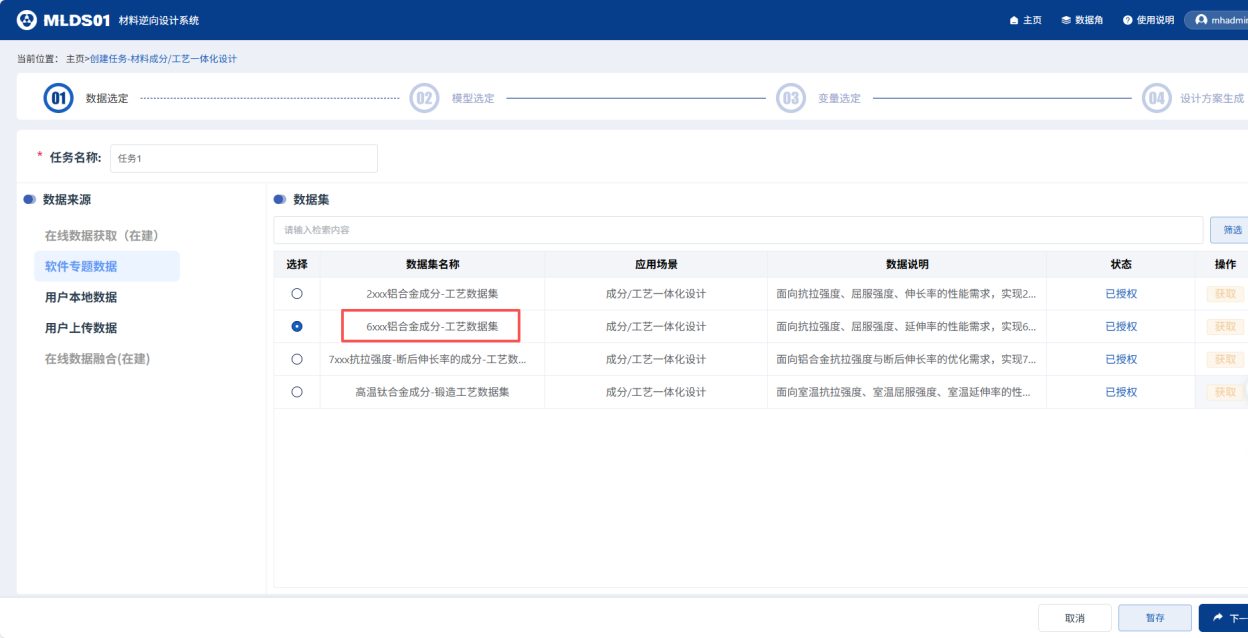Click the home icon beside 主页
The width and height of the screenshot is (1248, 638).
point(1014,20)
